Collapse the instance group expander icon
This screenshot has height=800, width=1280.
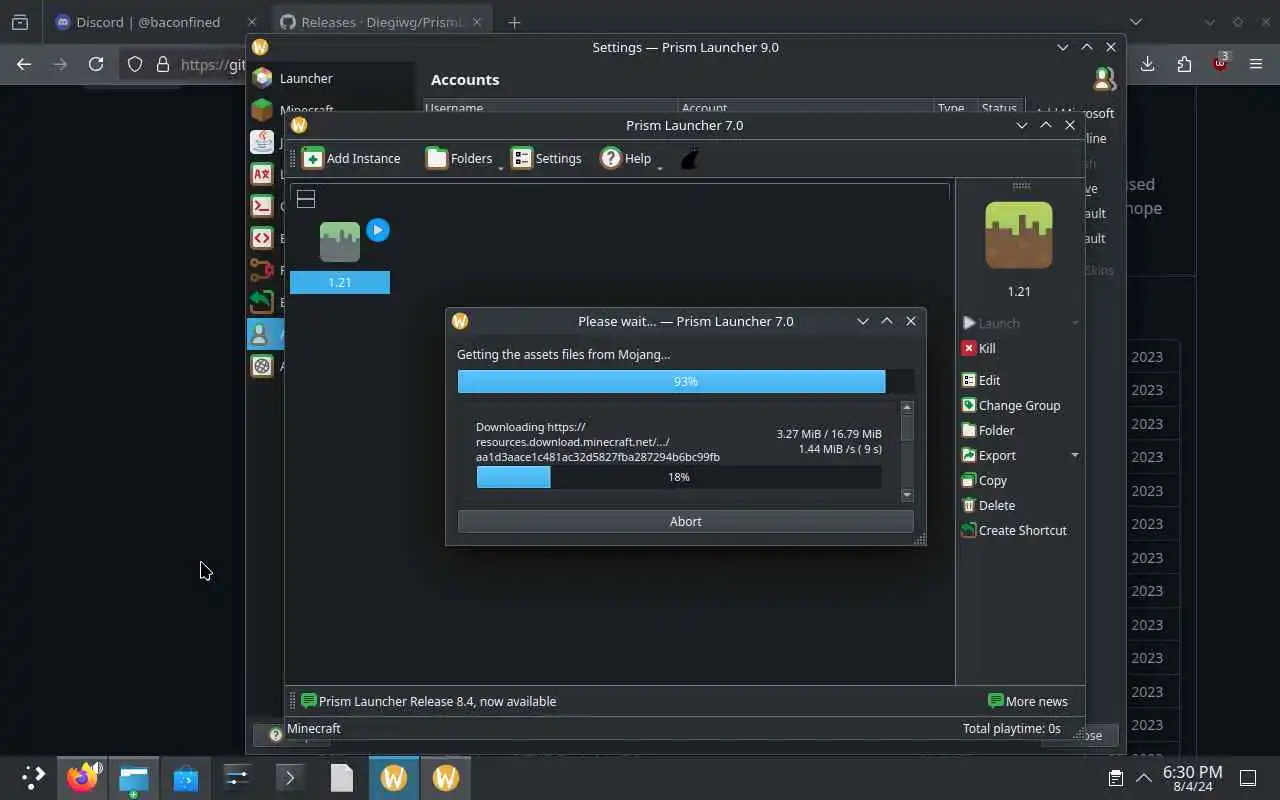click(306, 199)
